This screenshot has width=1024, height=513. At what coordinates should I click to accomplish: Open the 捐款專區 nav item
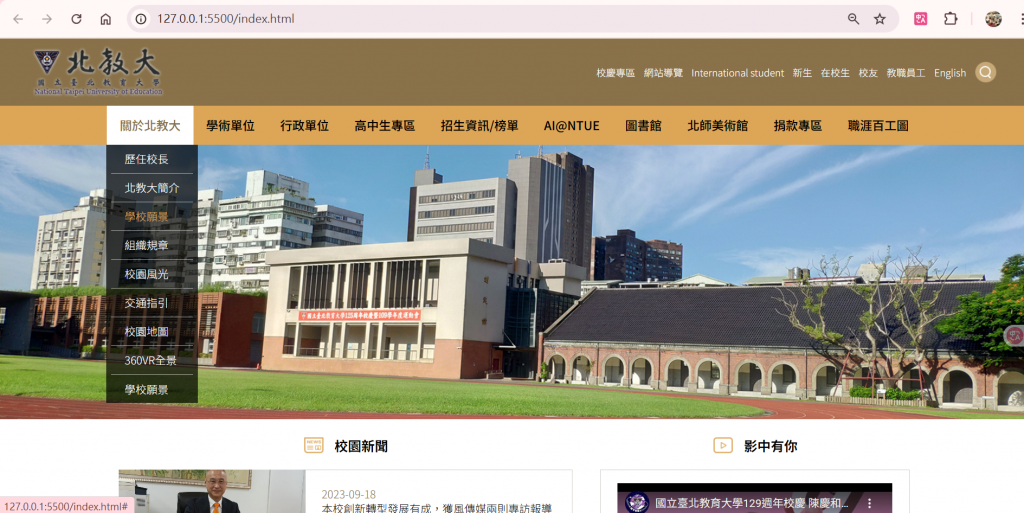coord(797,125)
